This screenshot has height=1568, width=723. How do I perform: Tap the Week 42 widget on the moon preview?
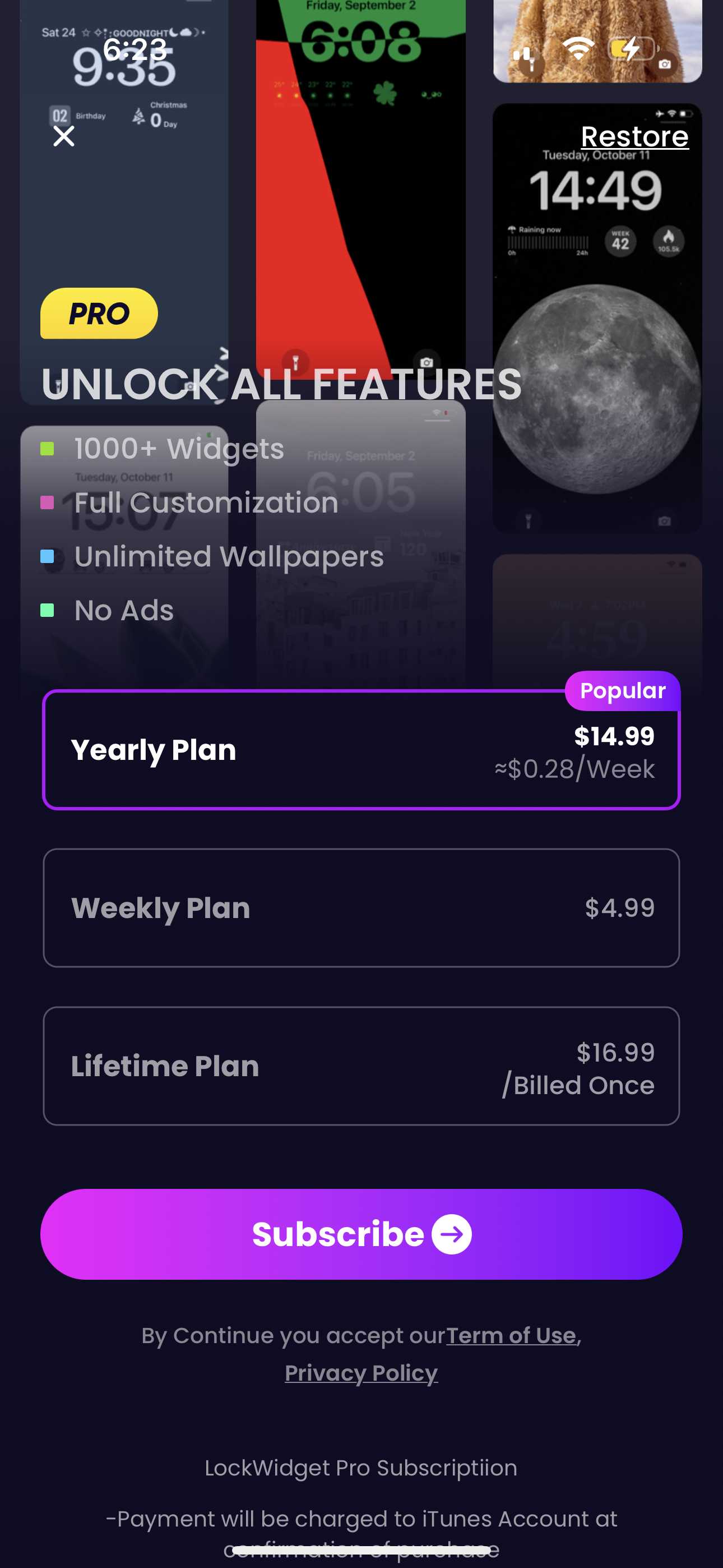pyautogui.click(x=619, y=241)
